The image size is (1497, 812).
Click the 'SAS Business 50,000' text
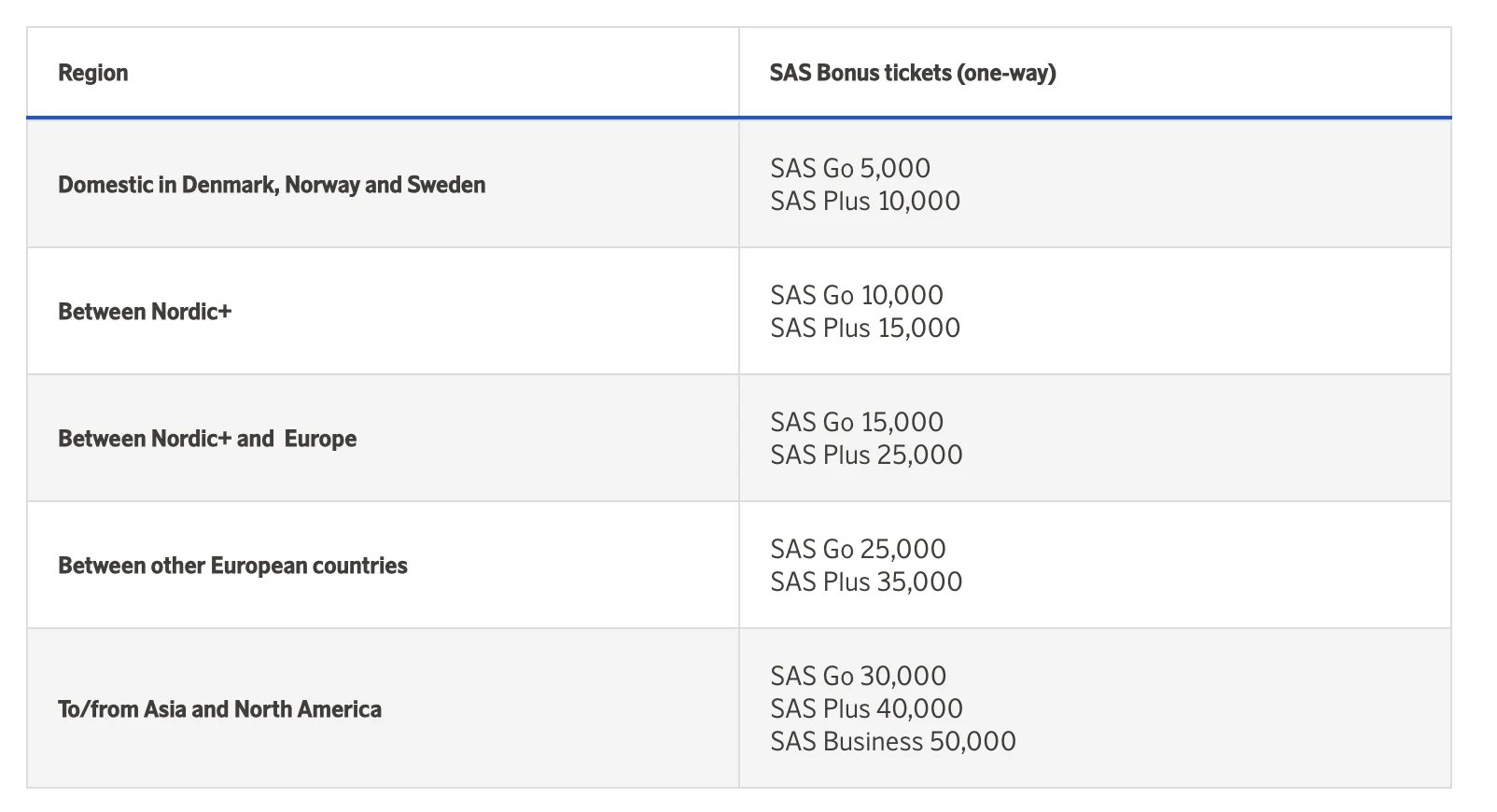click(x=893, y=741)
